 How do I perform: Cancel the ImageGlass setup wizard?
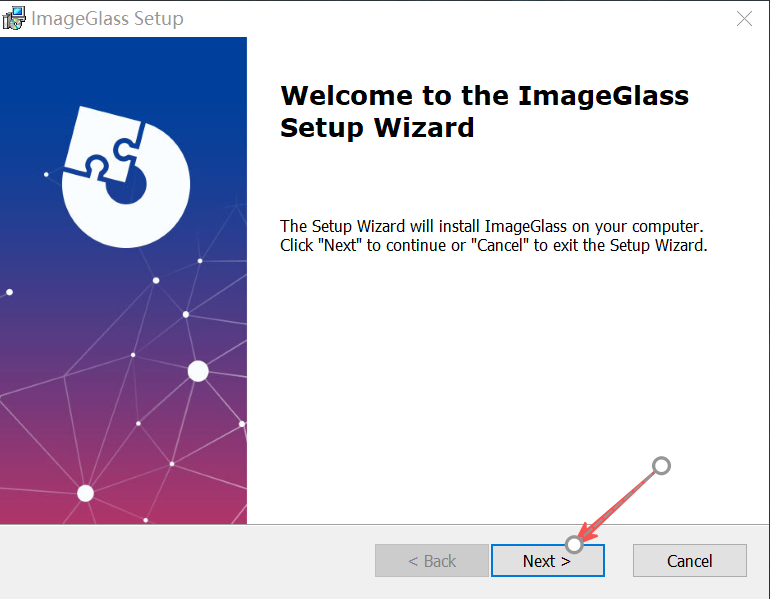click(x=689, y=561)
